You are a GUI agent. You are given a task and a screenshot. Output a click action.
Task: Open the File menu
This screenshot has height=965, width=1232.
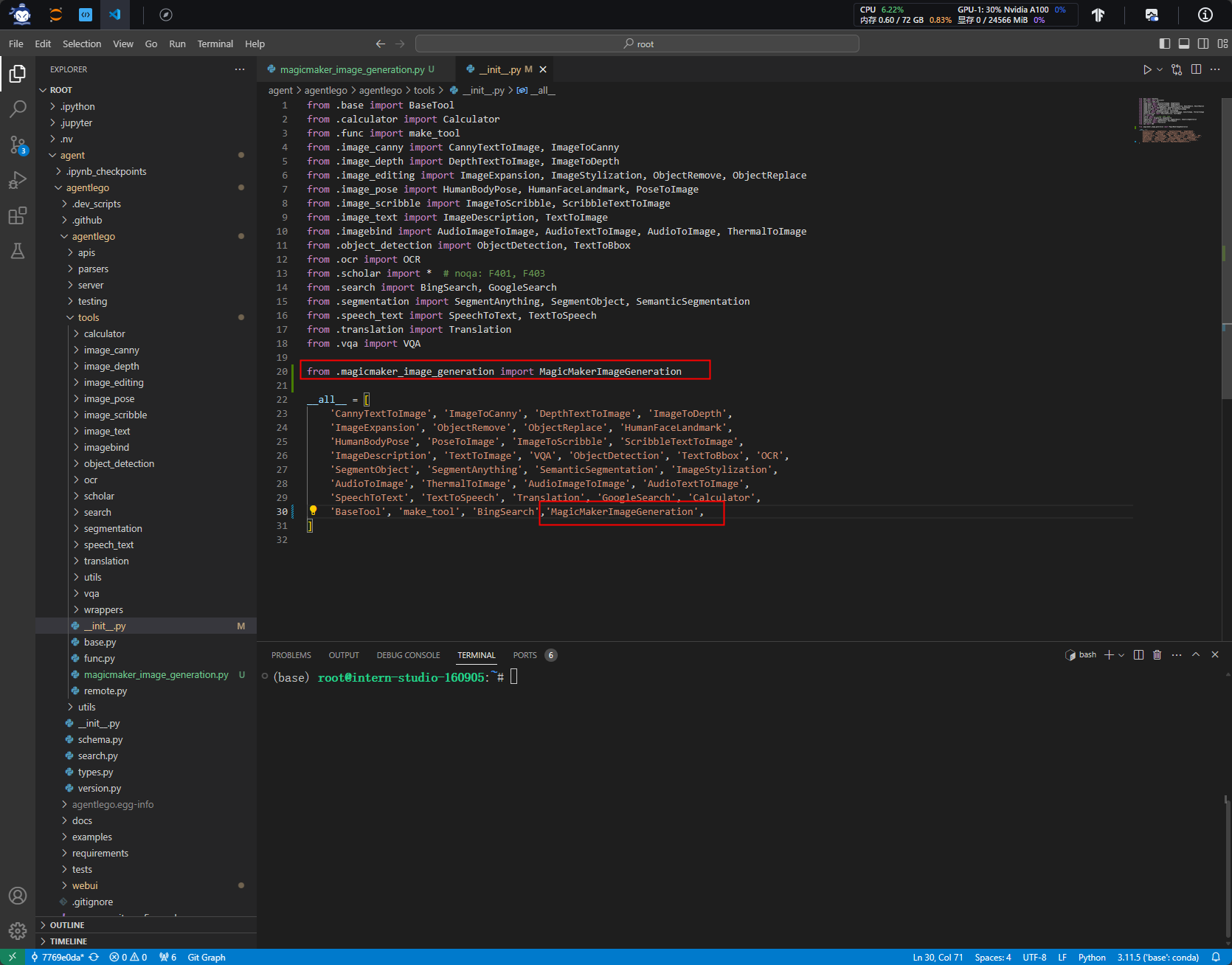tap(16, 44)
